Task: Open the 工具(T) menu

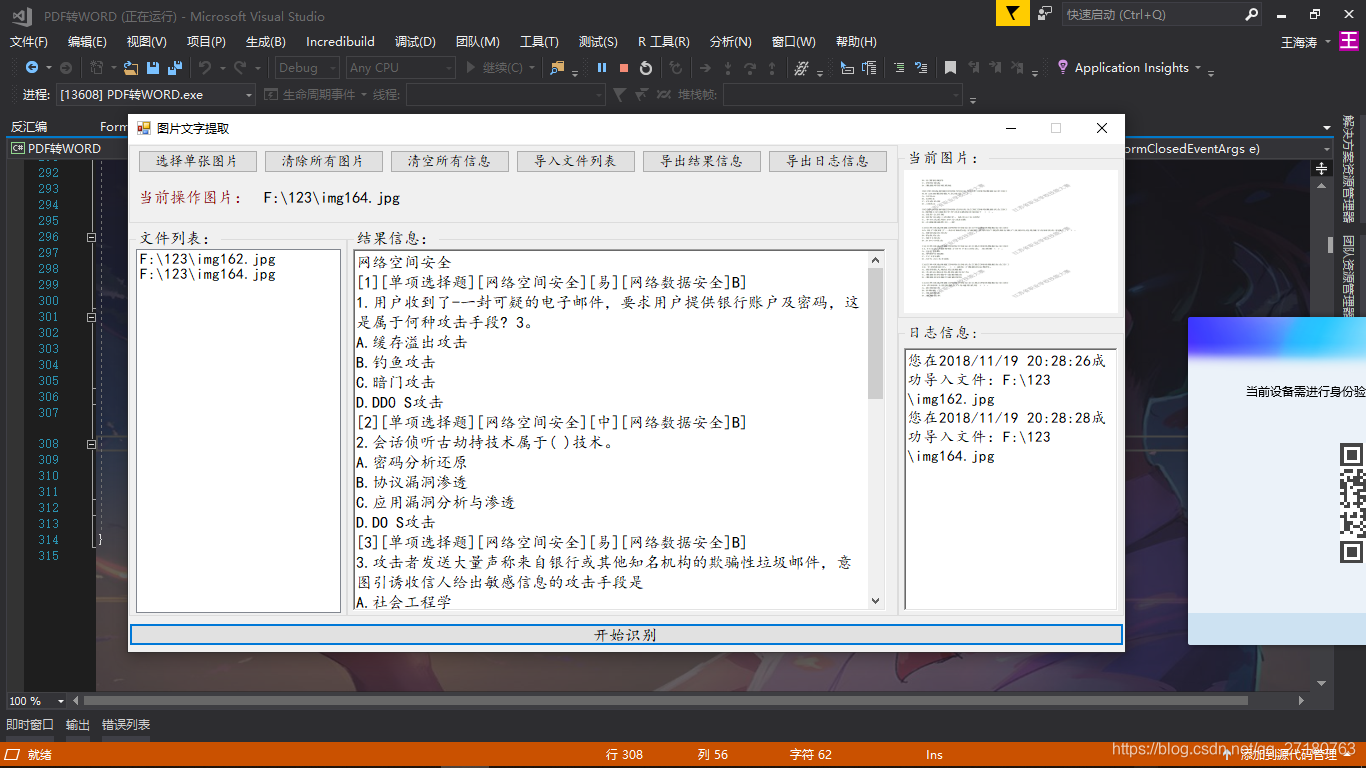Action: point(539,41)
